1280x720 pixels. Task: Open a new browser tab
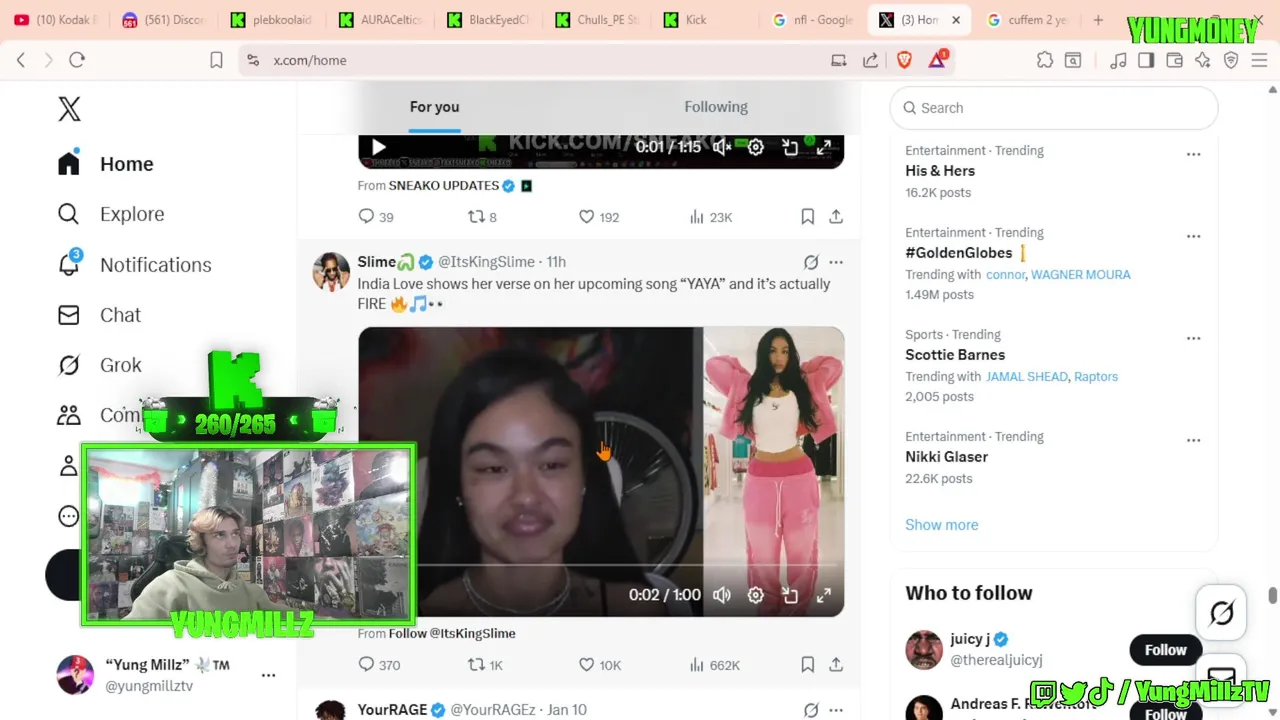click(x=1098, y=20)
